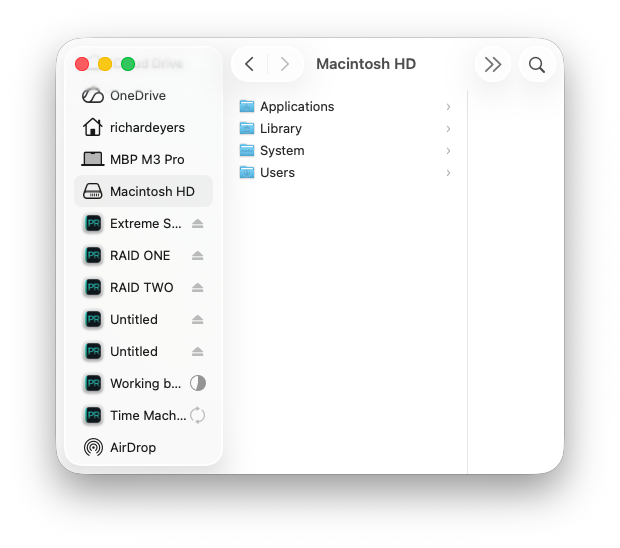Click the AirDrop radar icon
The height and width of the screenshot is (548, 620).
pyautogui.click(x=93, y=448)
